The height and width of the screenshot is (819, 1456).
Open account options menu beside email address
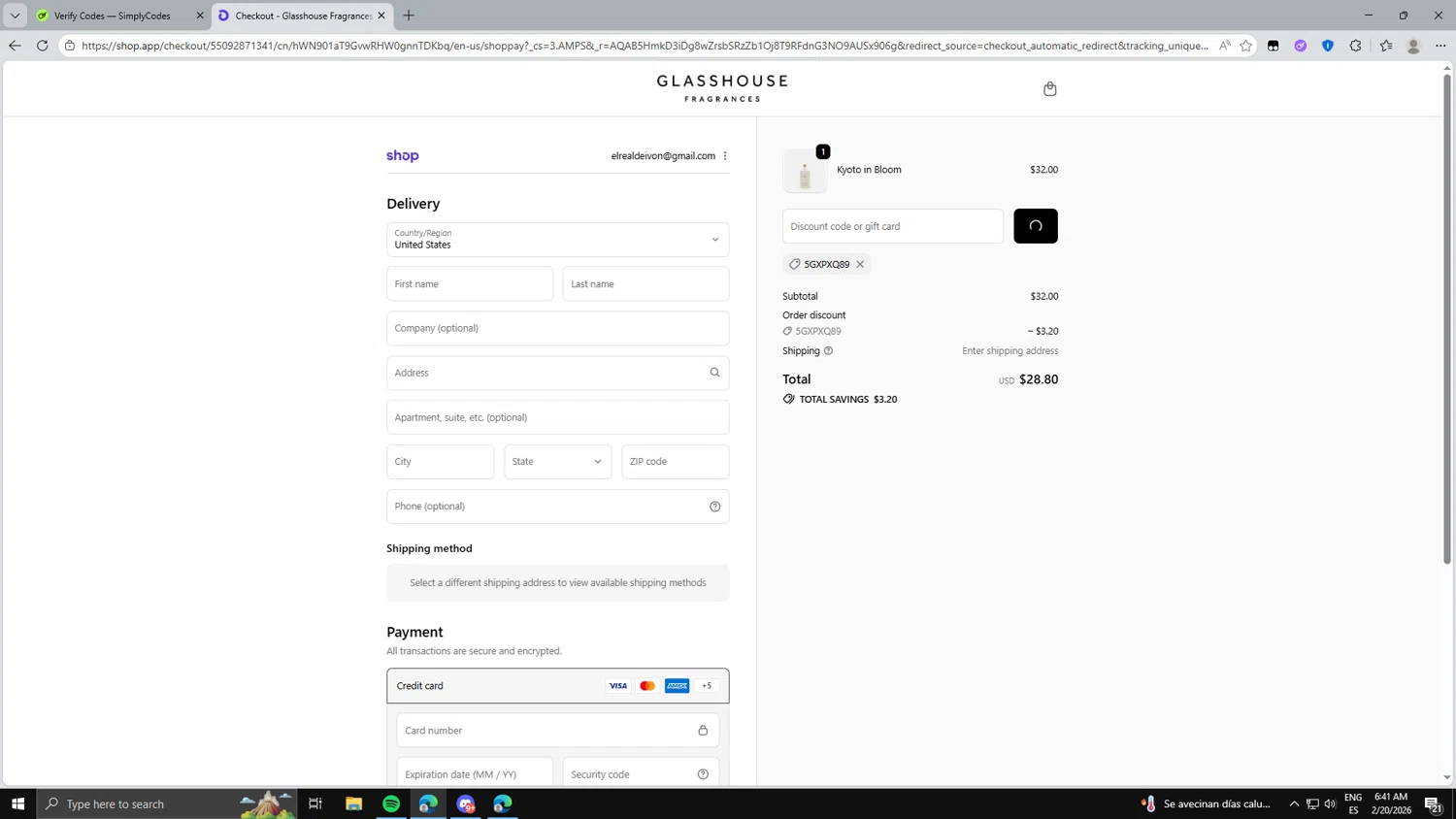coord(725,156)
